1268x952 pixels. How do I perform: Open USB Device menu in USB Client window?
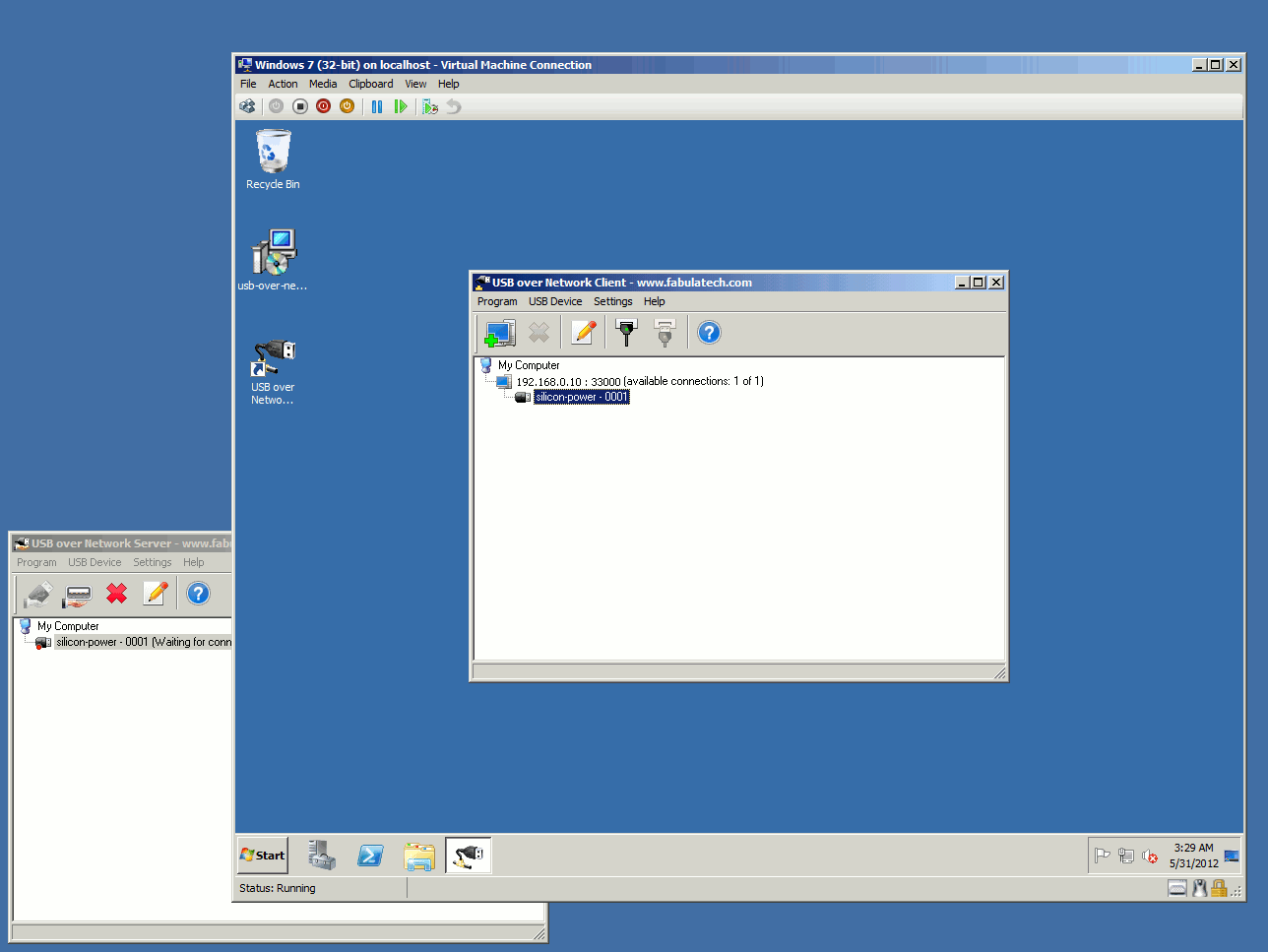tap(555, 301)
